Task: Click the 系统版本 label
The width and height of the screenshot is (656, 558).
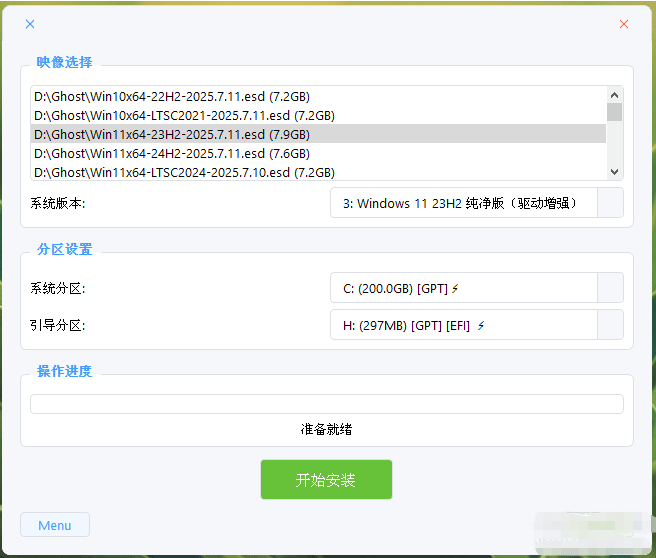Action: [58, 203]
